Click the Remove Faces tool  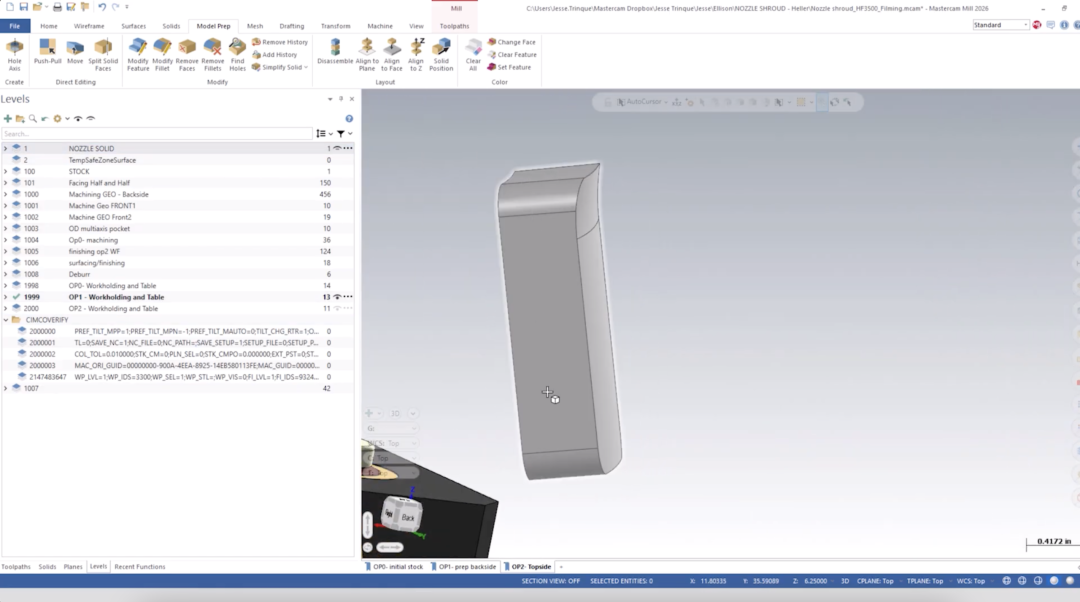pos(187,54)
